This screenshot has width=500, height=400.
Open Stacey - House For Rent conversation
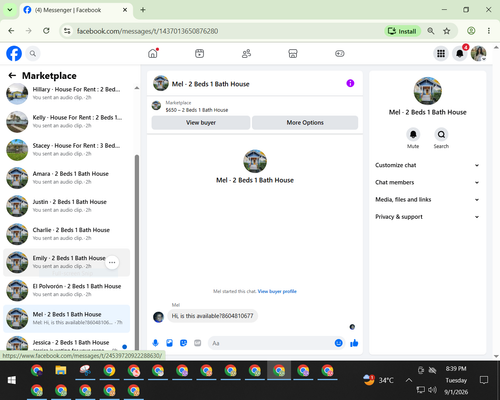click(67, 150)
